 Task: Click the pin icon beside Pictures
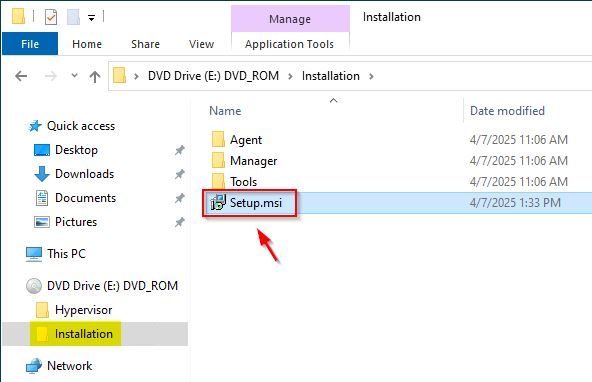pos(179,222)
